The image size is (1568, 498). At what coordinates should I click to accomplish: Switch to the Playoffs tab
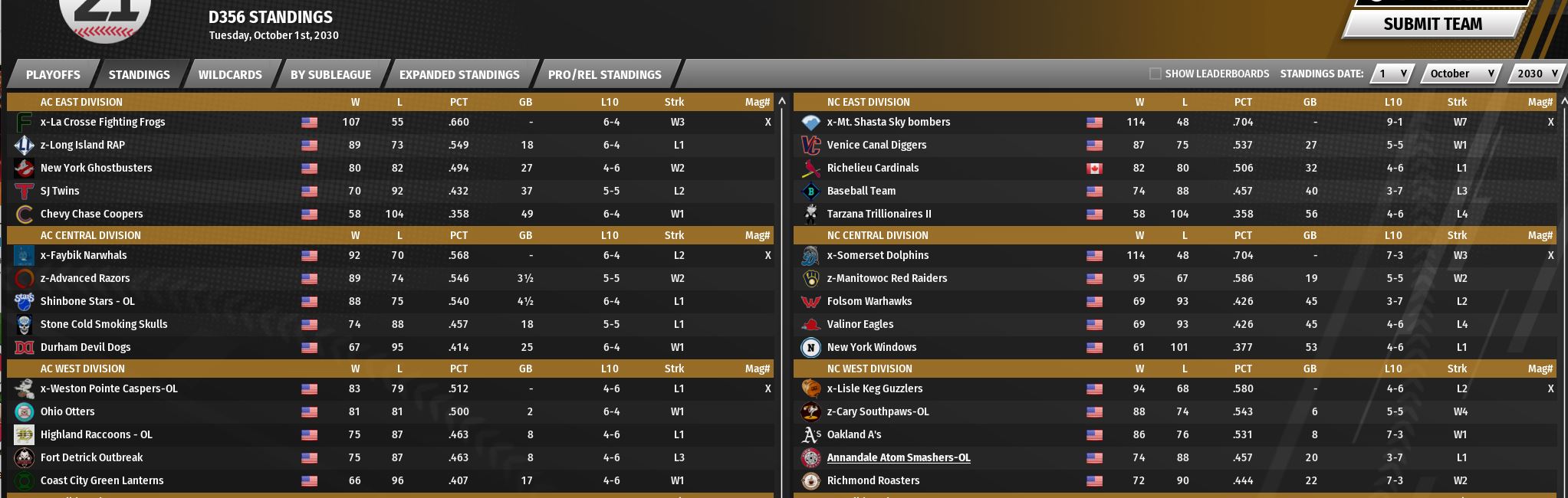pos(53,74)
